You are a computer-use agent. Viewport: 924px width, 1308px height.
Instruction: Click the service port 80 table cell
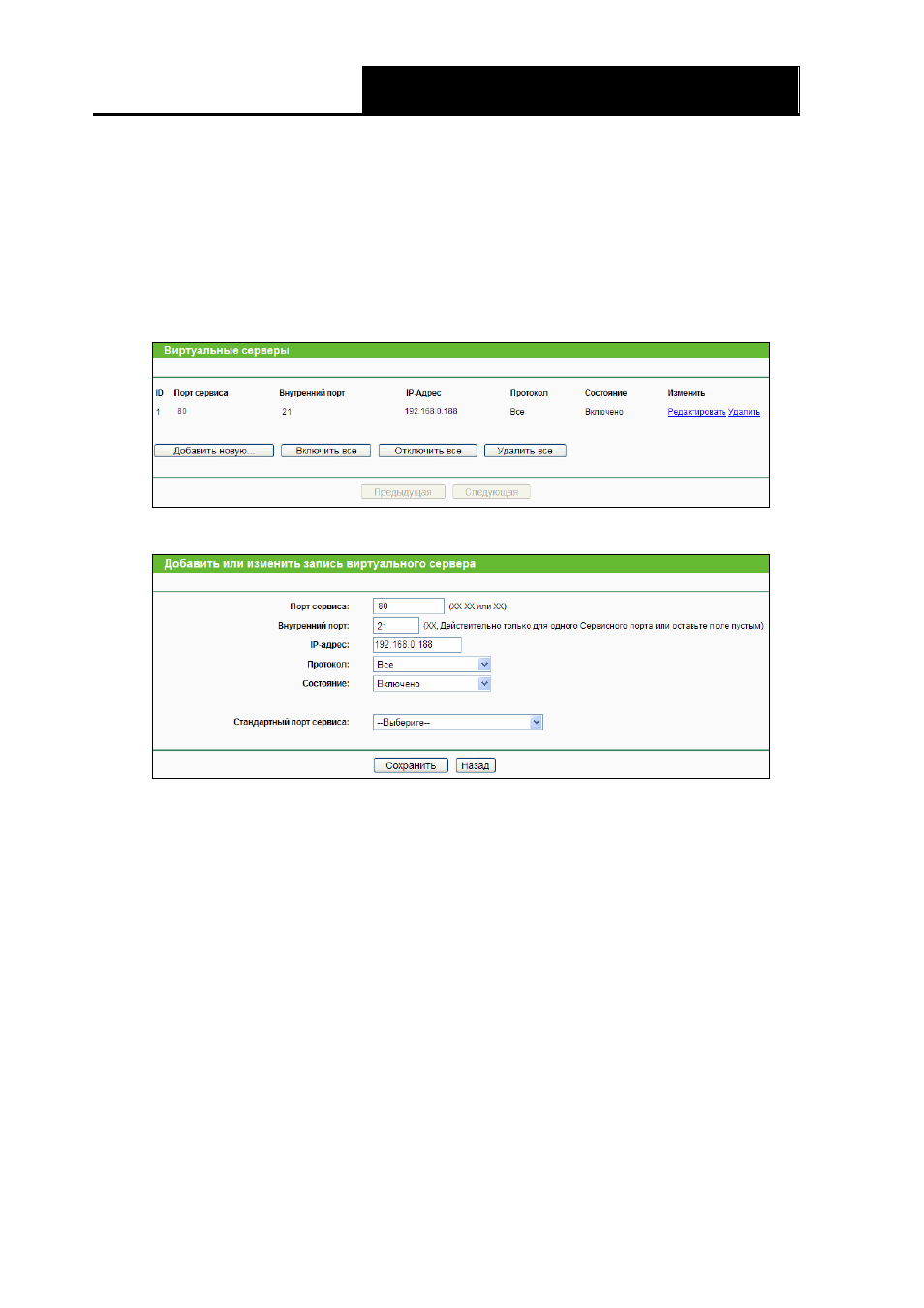182,412
